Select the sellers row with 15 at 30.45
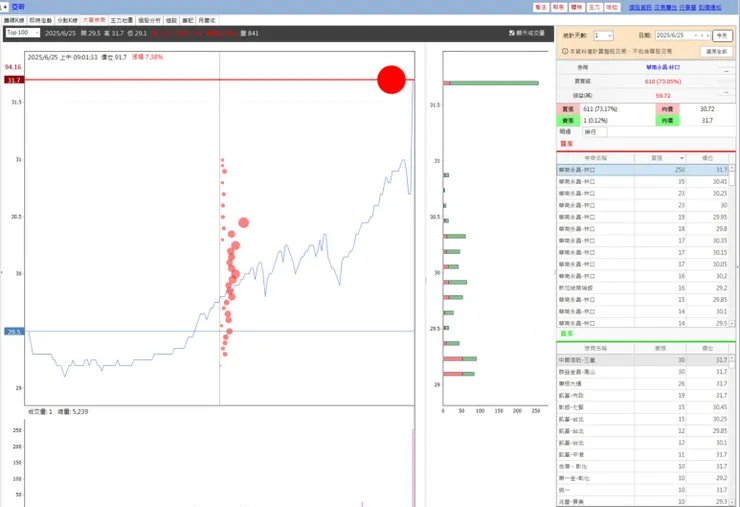Image resolution: width=740 pixels, height=507 pixels. pyautogui.click(x=643, y=407)
